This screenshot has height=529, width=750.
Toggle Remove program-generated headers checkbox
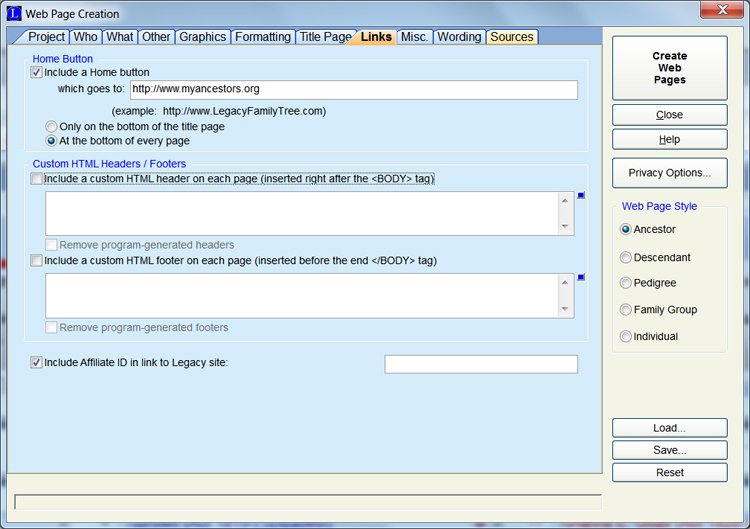[x=51, y=245]
